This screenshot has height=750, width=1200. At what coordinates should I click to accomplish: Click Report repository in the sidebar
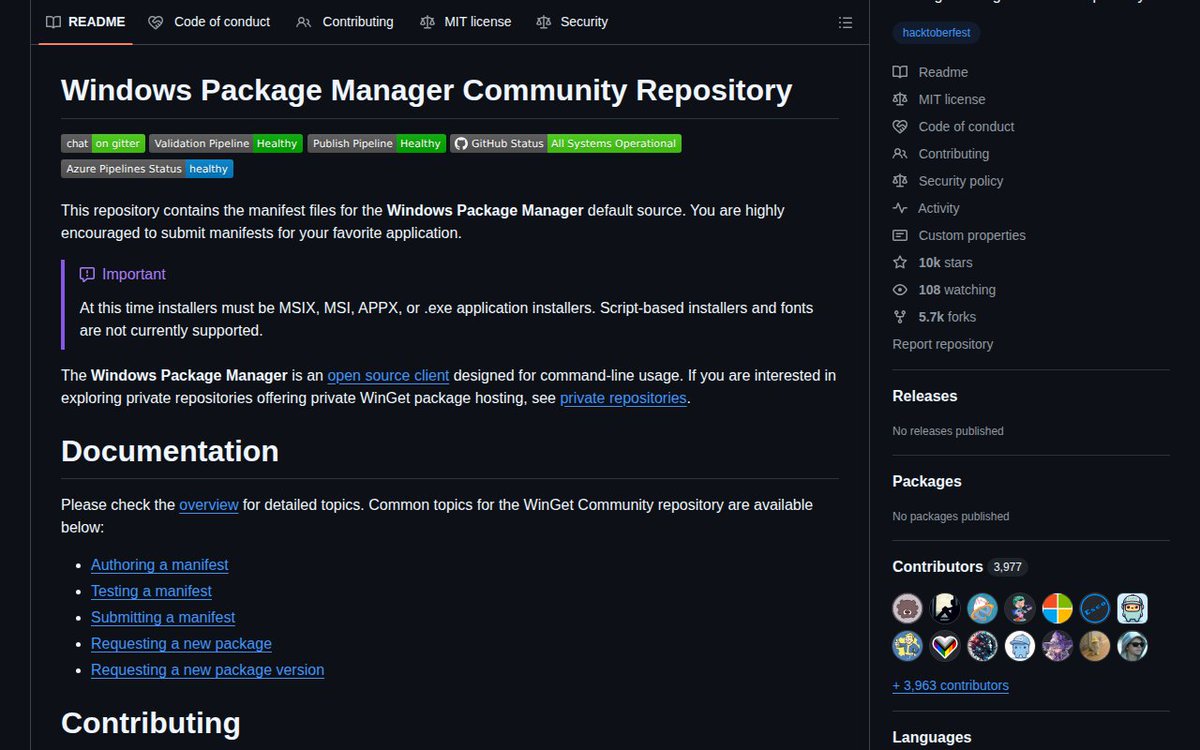click(942, 343)
